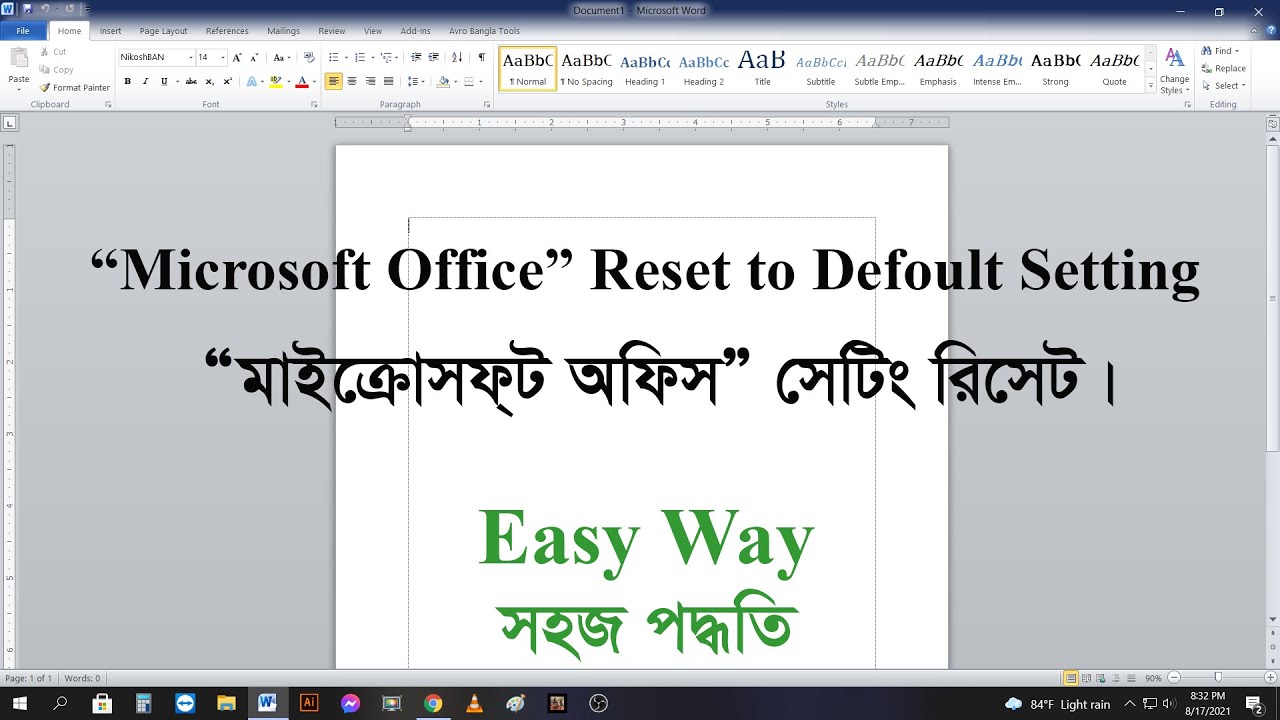This screenshot has width=1280, height=720.
Task: Switch to the Insert tab
Action: tap(110, 31)
